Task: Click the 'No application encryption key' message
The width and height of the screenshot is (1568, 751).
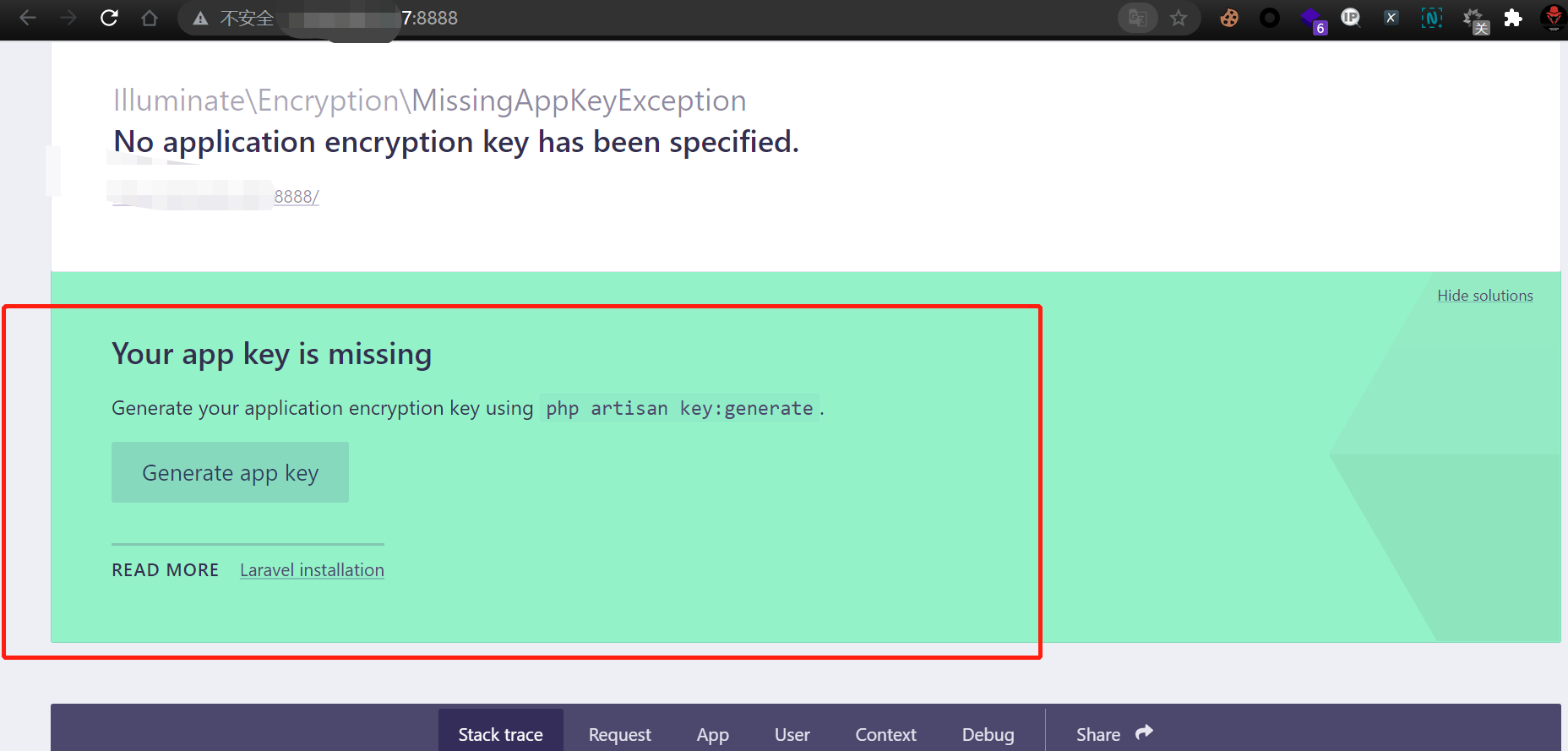Action: pos(456,142)
